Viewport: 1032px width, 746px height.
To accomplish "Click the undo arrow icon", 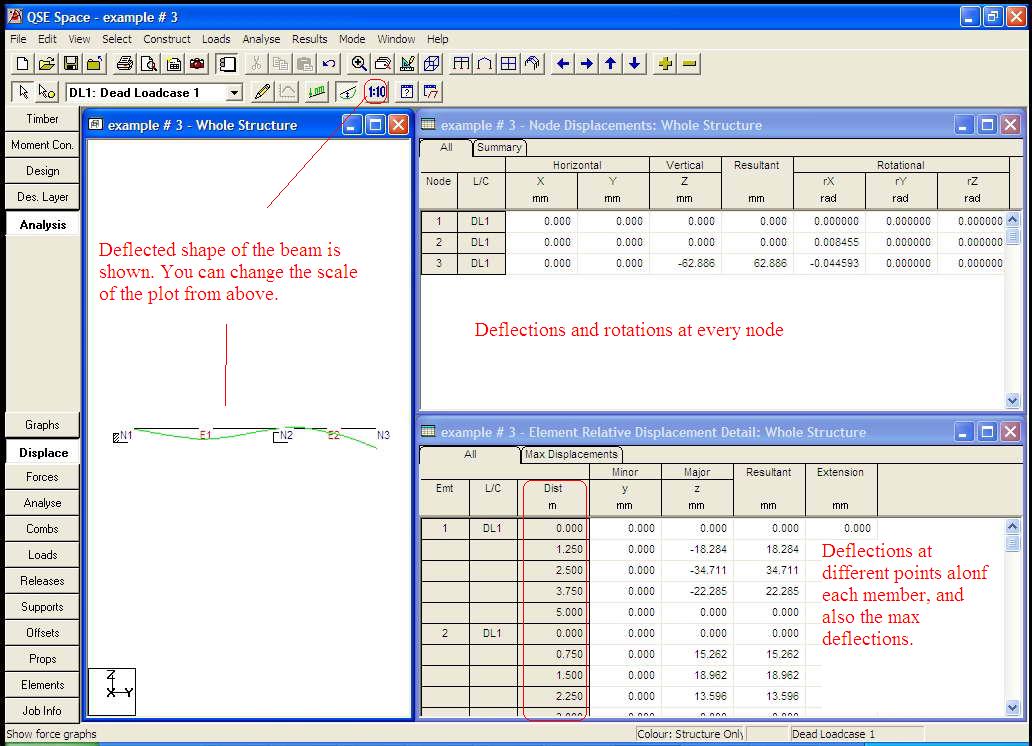I will click(x=328, y=64).
